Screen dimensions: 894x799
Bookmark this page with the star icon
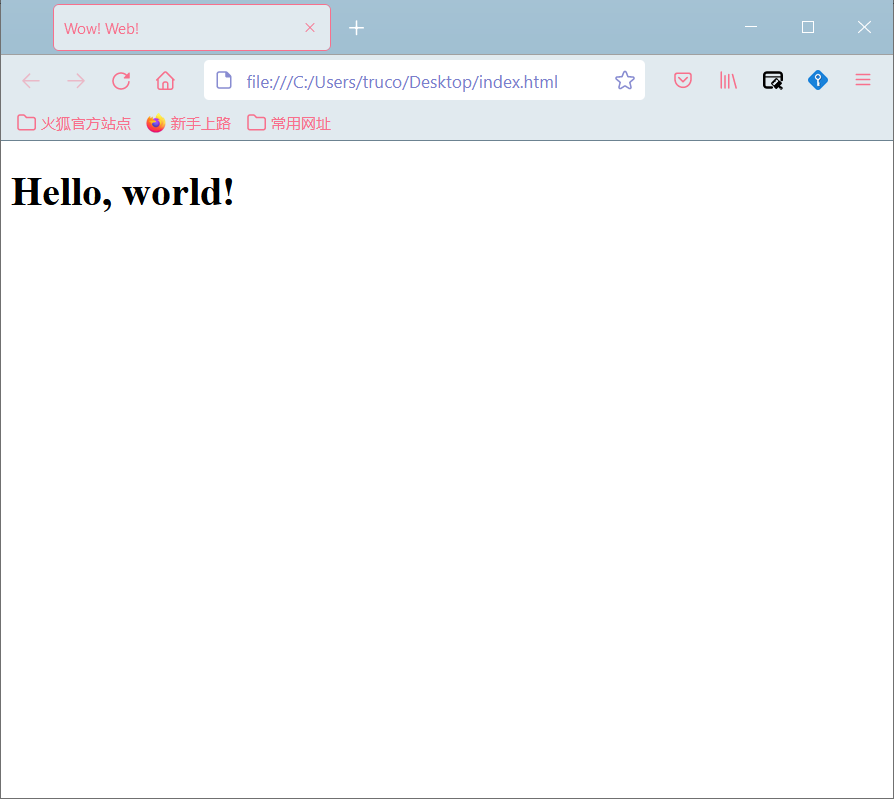coord(625,81)
